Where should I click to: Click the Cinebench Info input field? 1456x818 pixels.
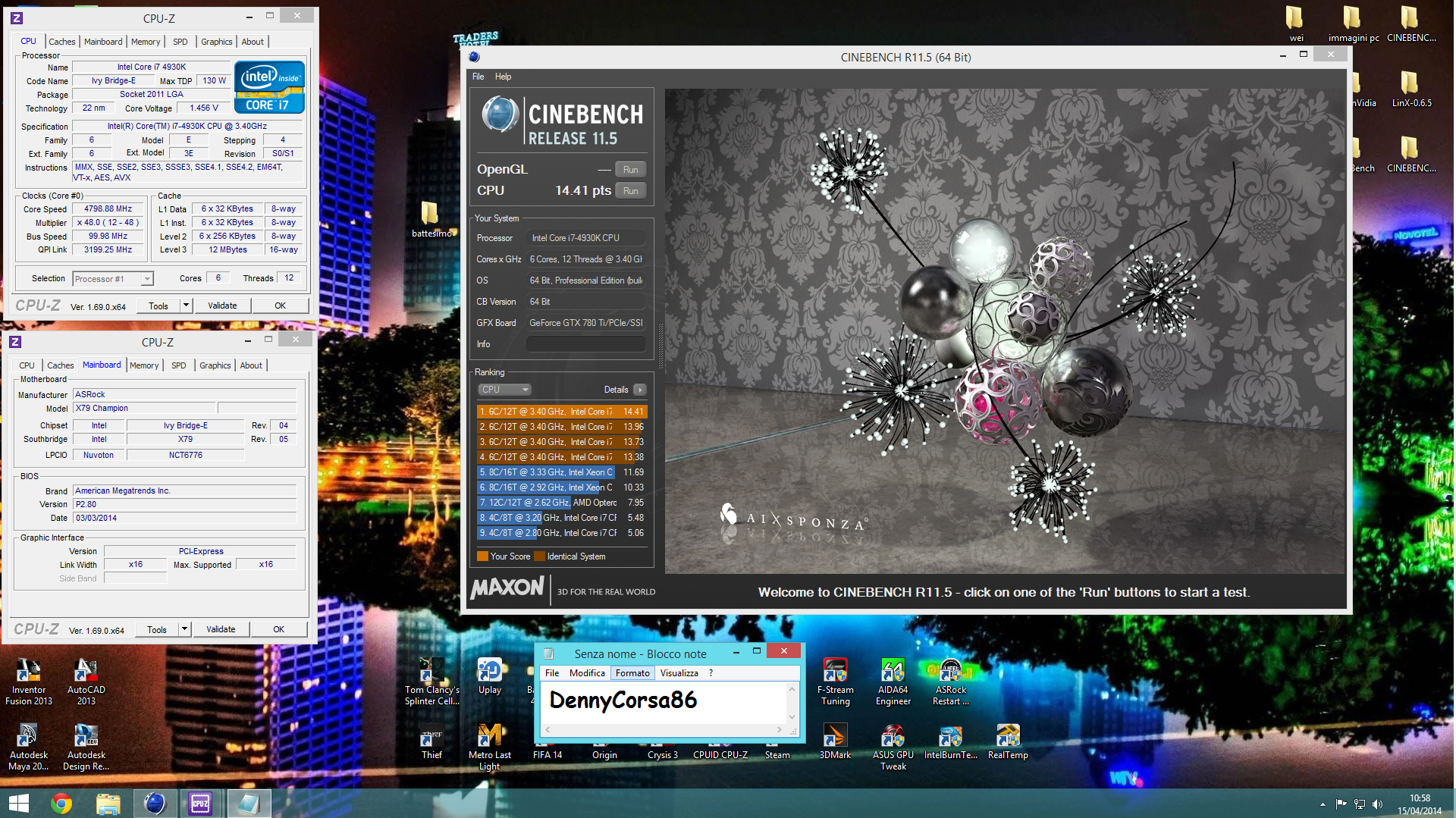[586, 344]
